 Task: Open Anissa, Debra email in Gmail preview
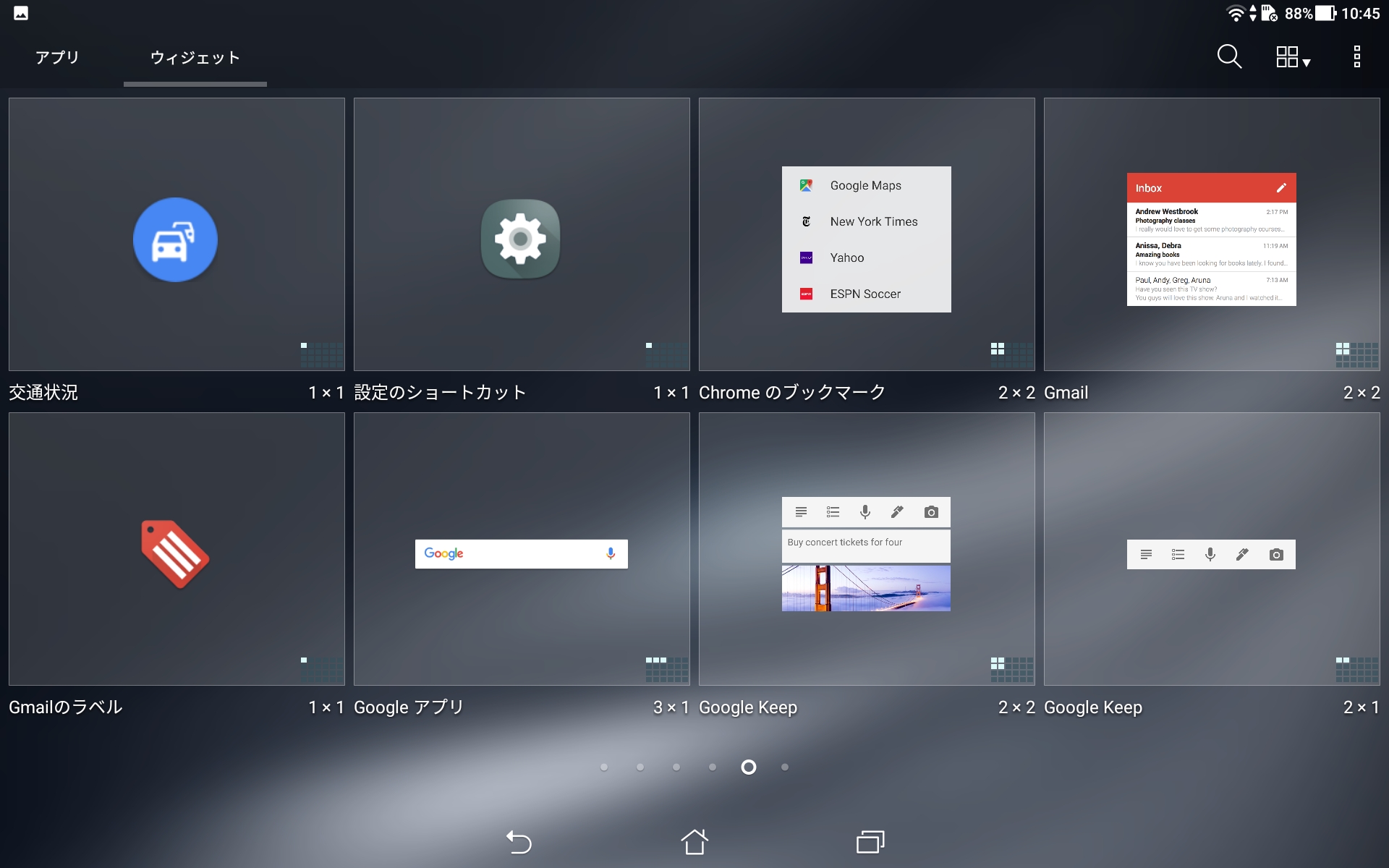(x=1211, y=254)
